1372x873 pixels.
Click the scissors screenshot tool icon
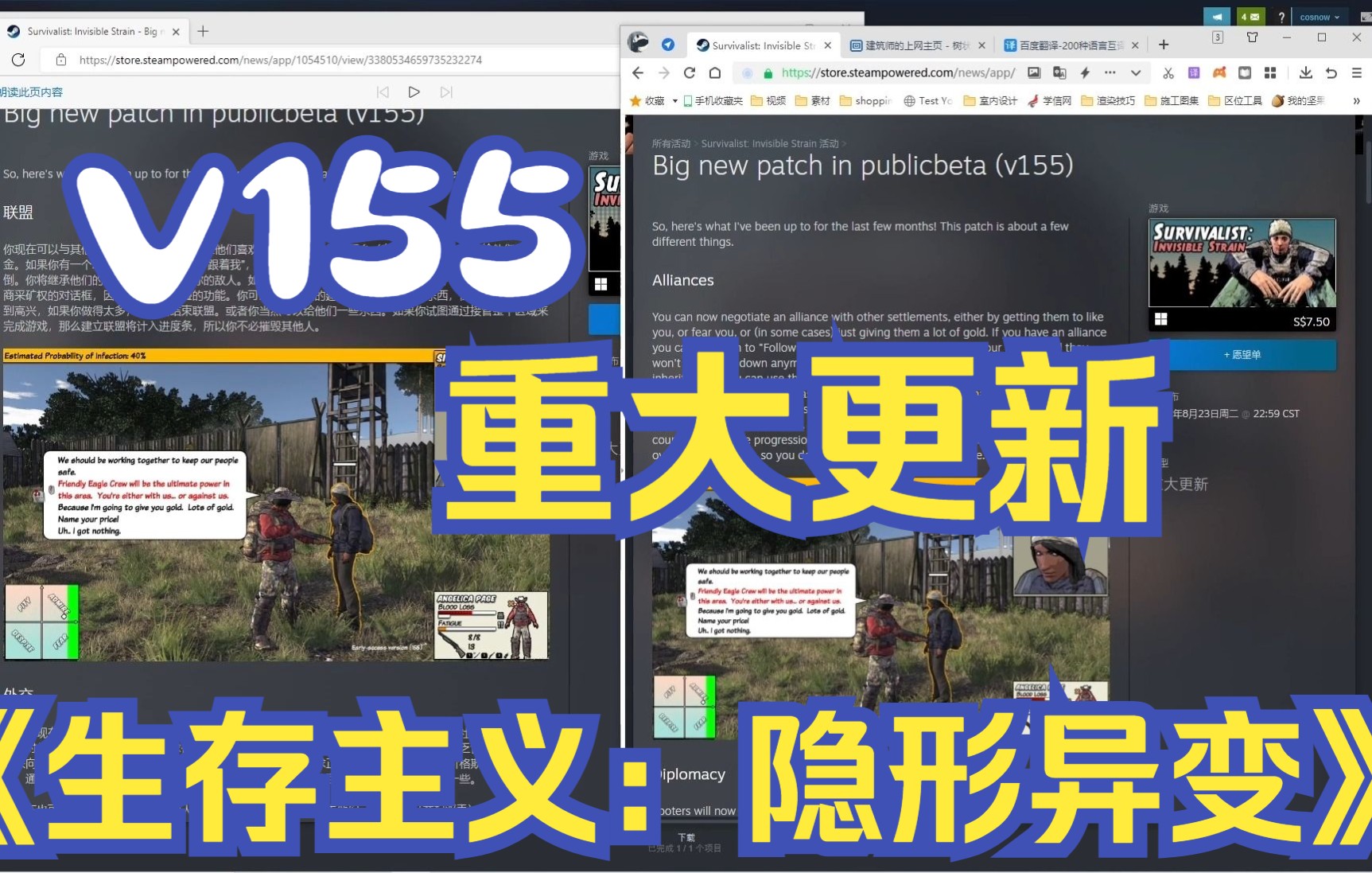tap(1168, 72)
